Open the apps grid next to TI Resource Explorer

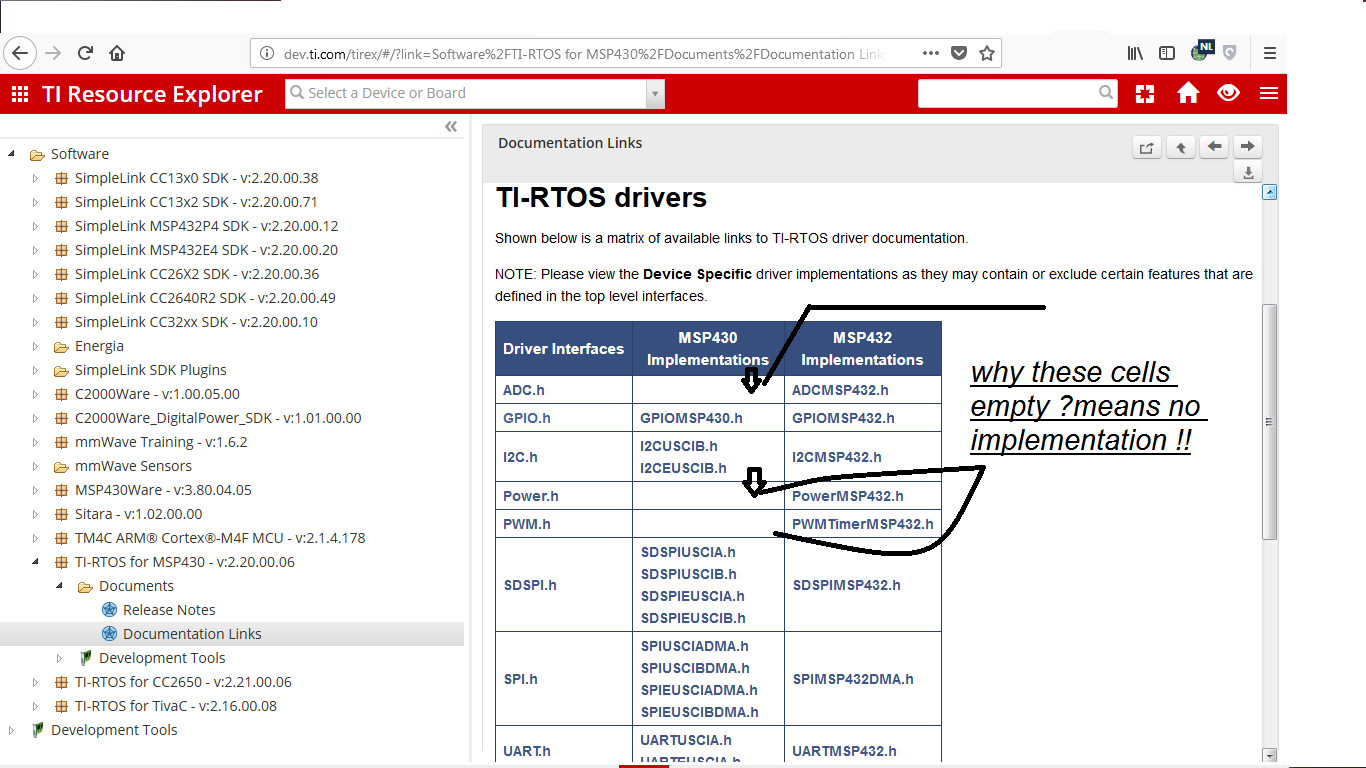(x=18, y=93)
